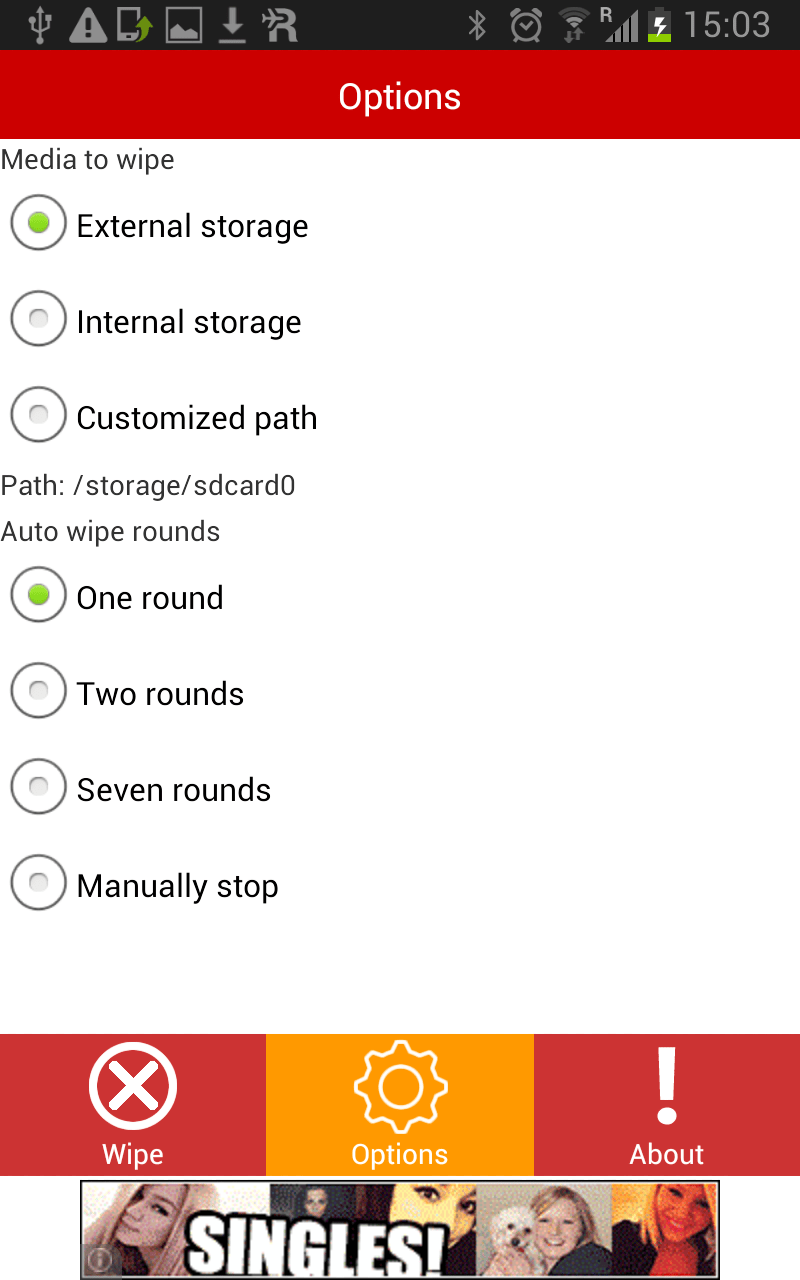Viewport: 800px width, 1280px height.
Task: Choose the Customized path option
Action: pyautogui.click(x=39, y=416)
